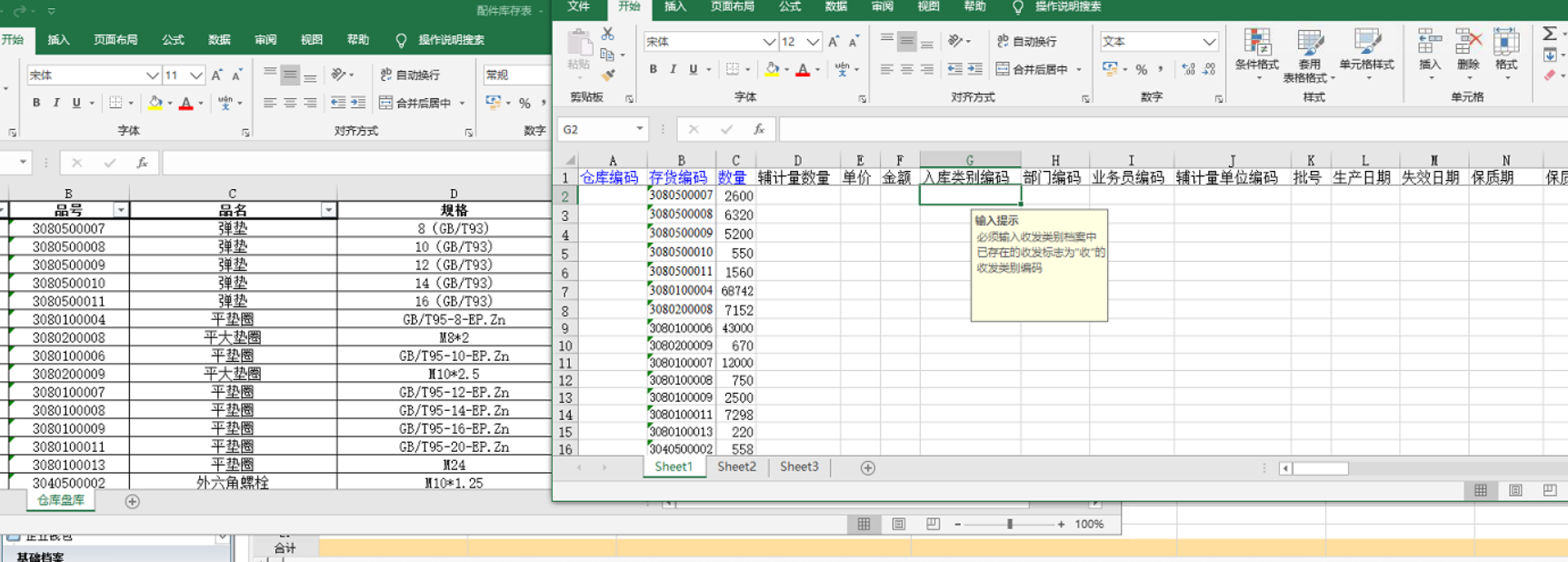Click insert function fx in front window
Image resolution: width=1568 pixels, height=562 pixels.
click(759, 129)
